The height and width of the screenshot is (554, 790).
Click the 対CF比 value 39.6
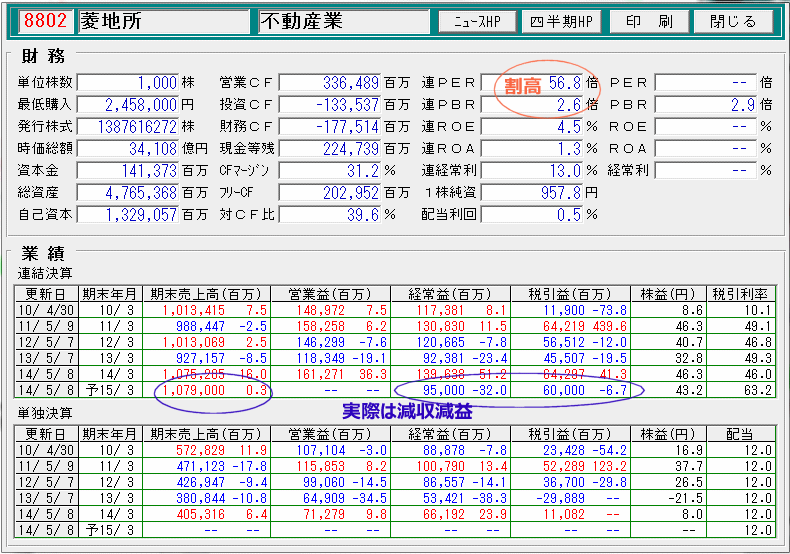tap(330, 215)
